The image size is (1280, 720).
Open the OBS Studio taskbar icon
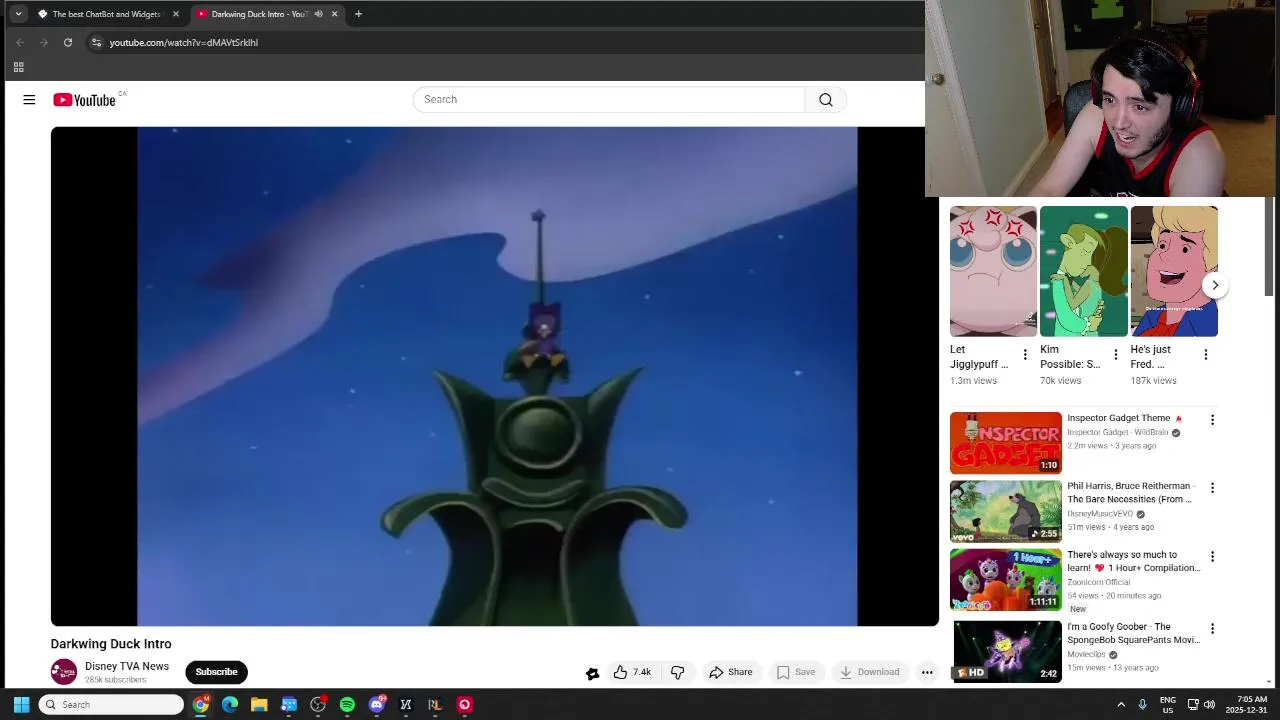click(318, 705)
